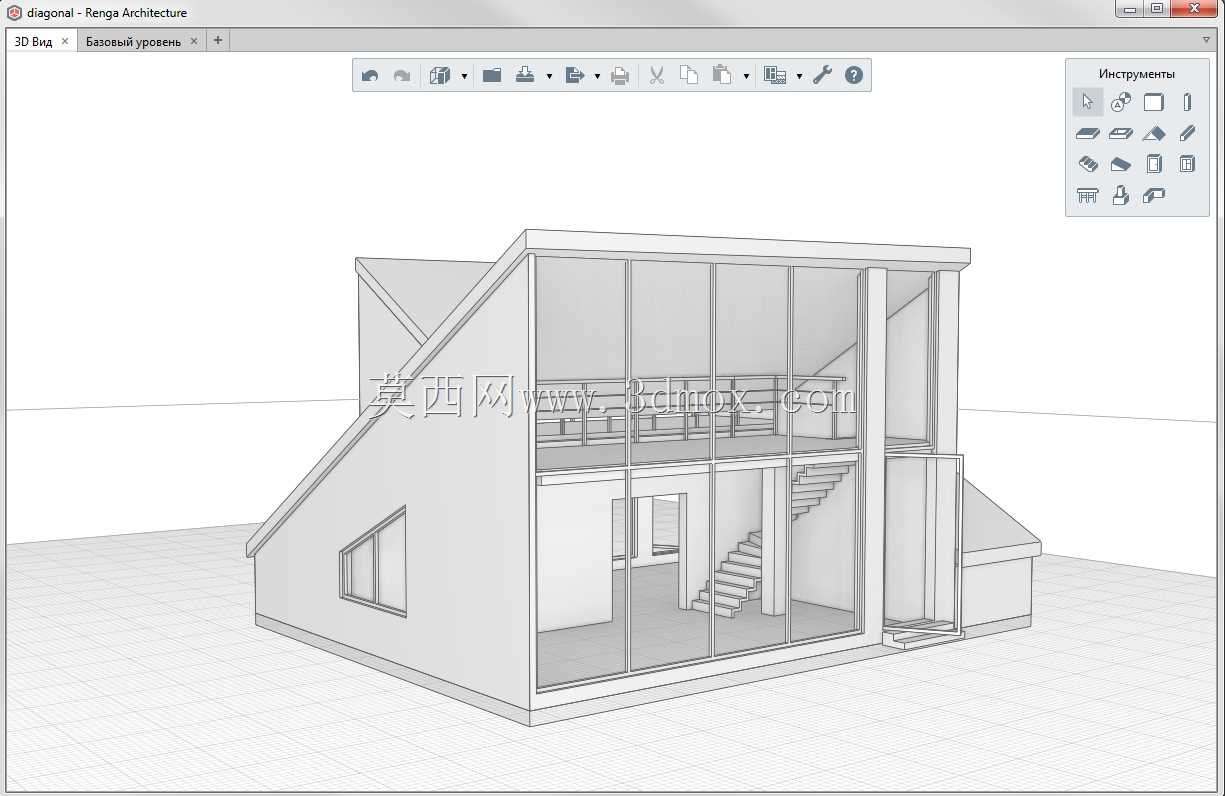Select the arrow Selection tool
Viewport: 1225px width, 796px height.
click(x=1088, y=102)
